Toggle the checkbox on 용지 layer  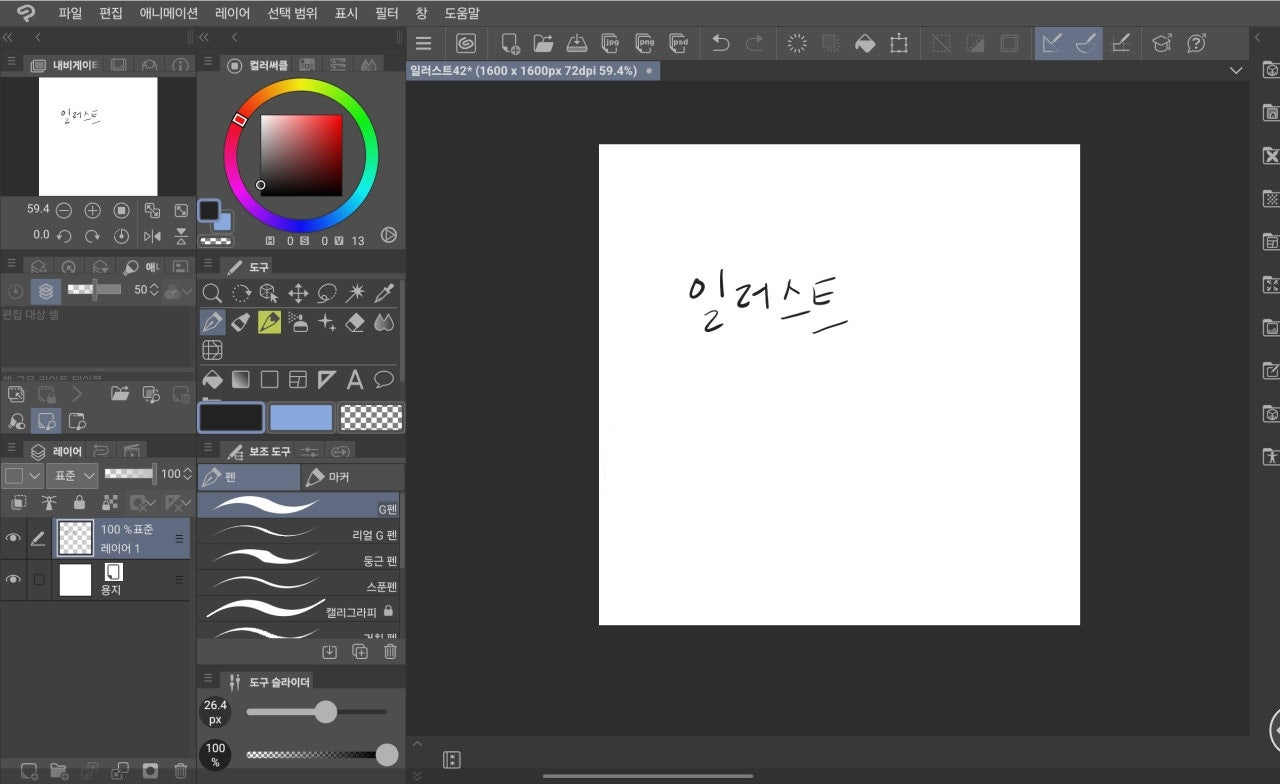[39, 579]
